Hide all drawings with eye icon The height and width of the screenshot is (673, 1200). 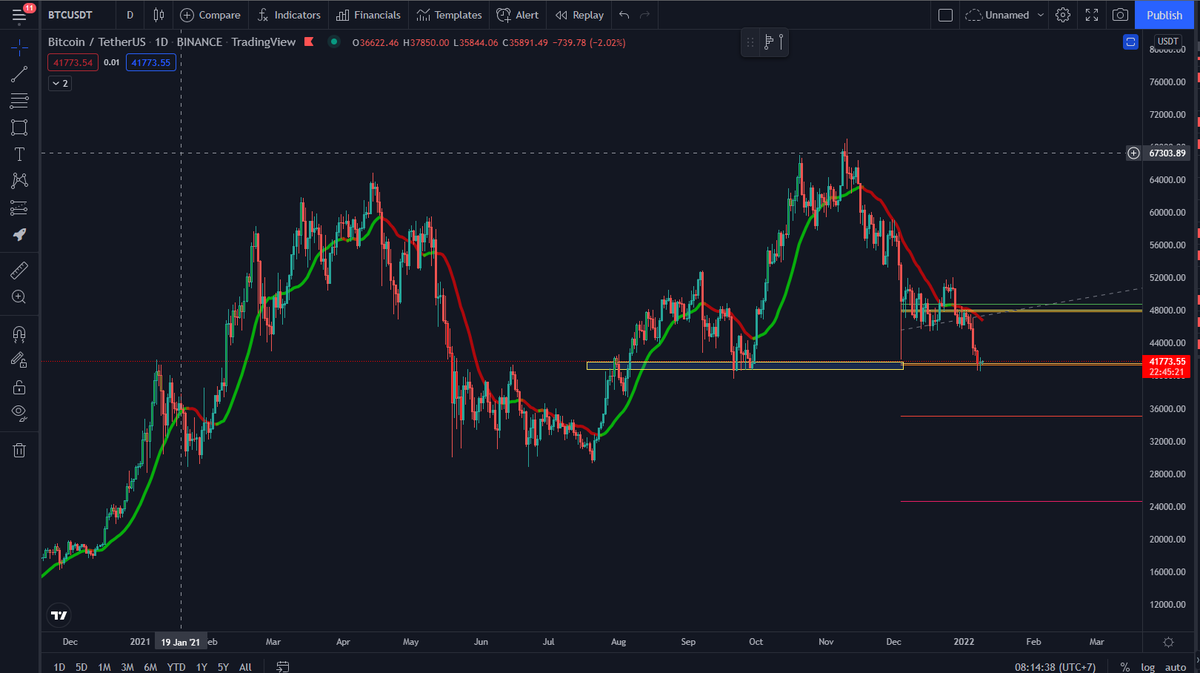pyautogui.click(x=19, y=413)
